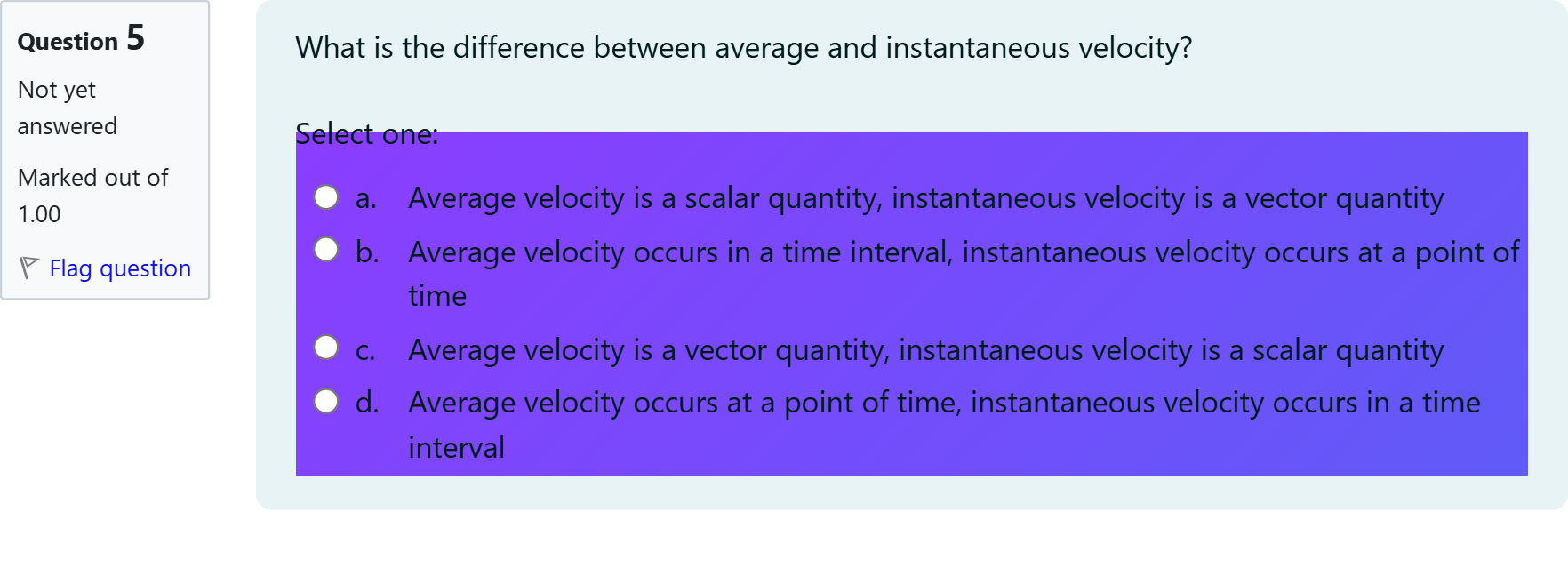This screenshot has width=1568, height=576.
Task: Select radio button for option d
Action: pos(326,400)
